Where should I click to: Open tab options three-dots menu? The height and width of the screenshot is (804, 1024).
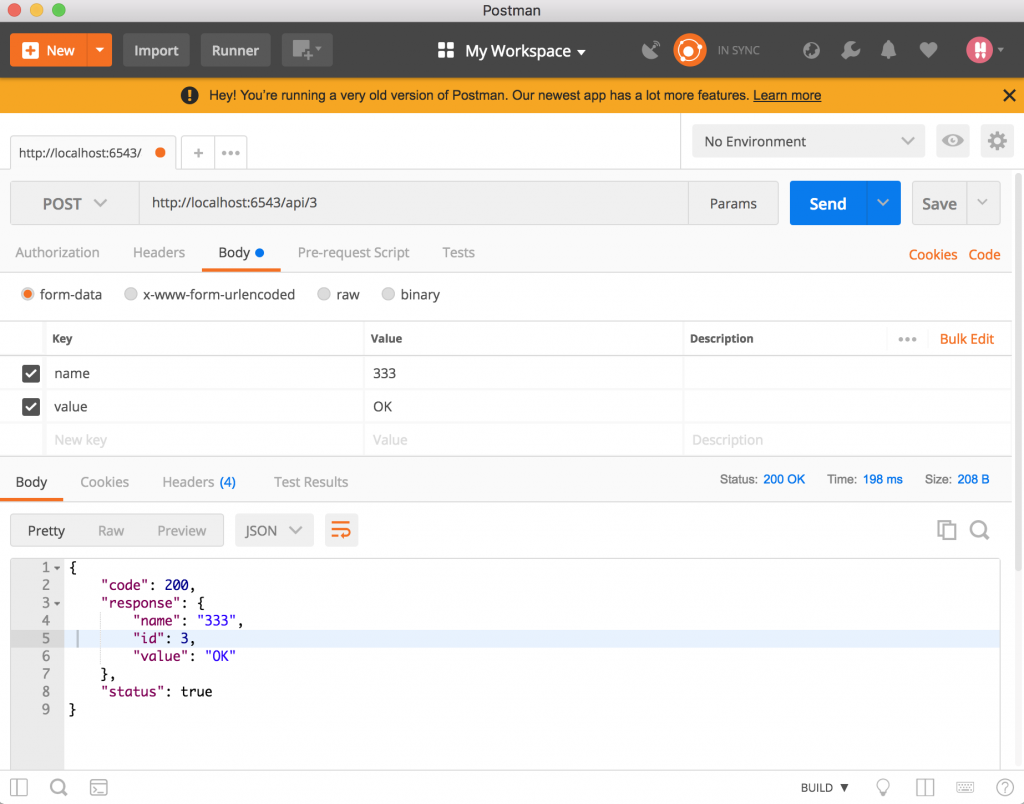click(x=231, y=153)
